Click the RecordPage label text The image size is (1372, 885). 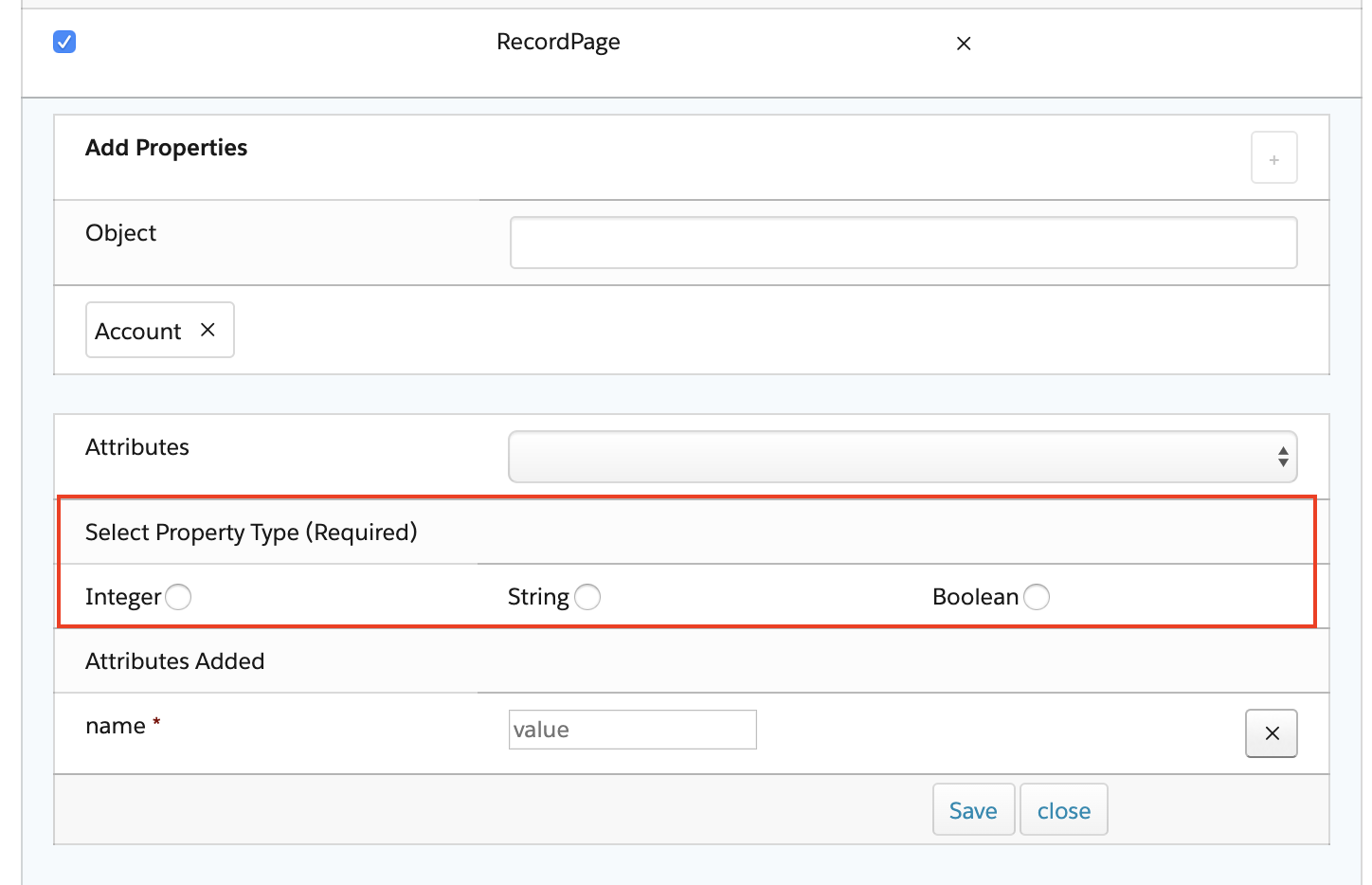tap(558, 42)
